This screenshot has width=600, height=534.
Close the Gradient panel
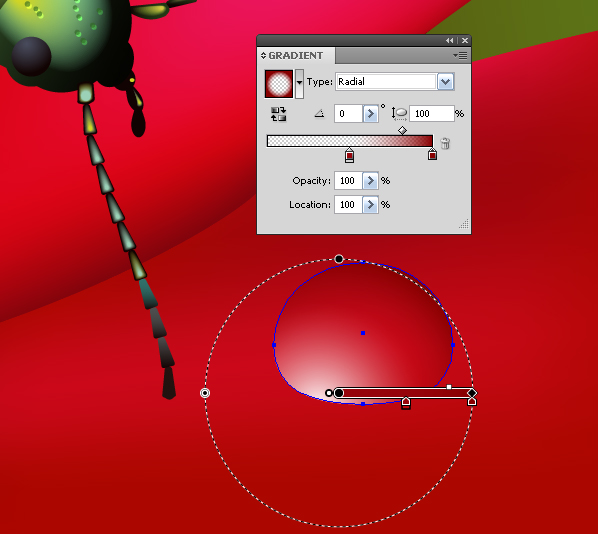pos(465,41)
